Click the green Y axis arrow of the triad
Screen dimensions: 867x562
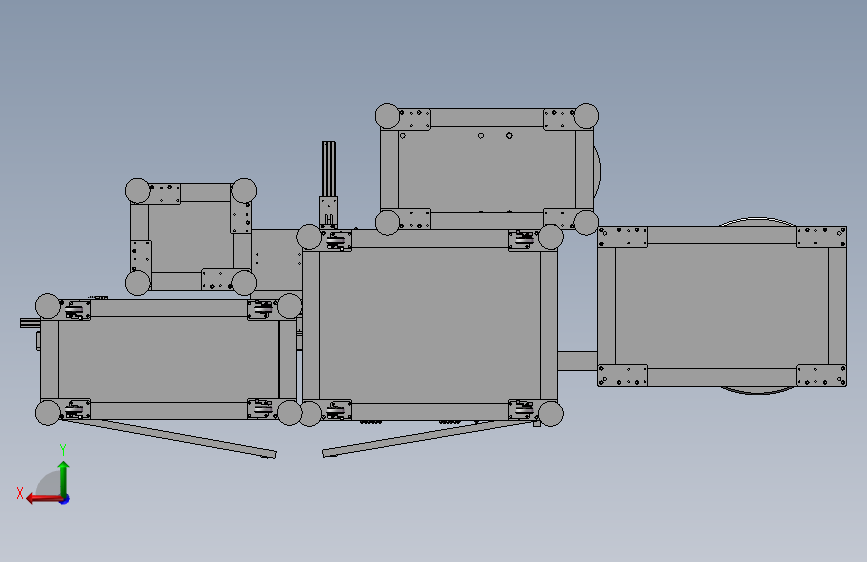pyautogui.click(x=64, y=478)
